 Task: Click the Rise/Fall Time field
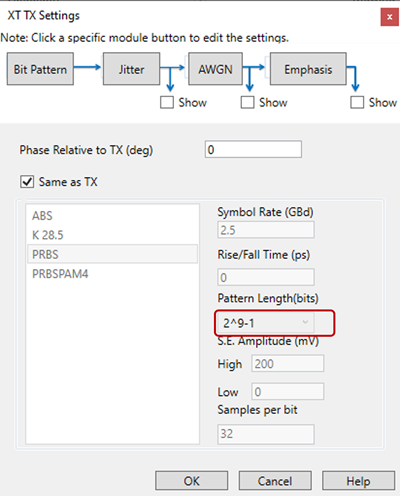click(x=266, y=277)
